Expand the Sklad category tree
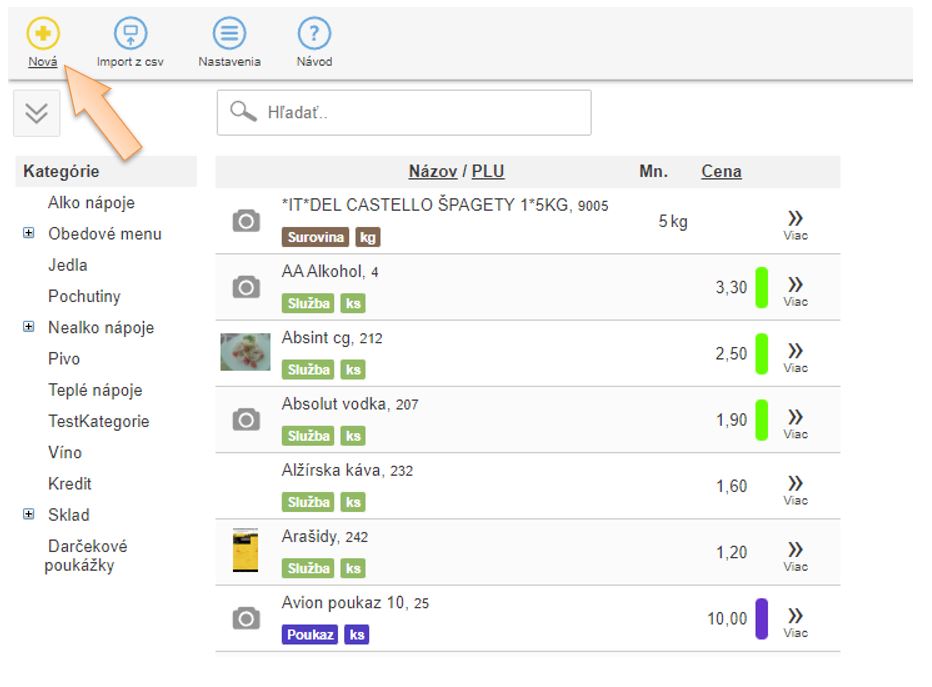This screenshot has height=687, width=932. click(x=29, y=515)
